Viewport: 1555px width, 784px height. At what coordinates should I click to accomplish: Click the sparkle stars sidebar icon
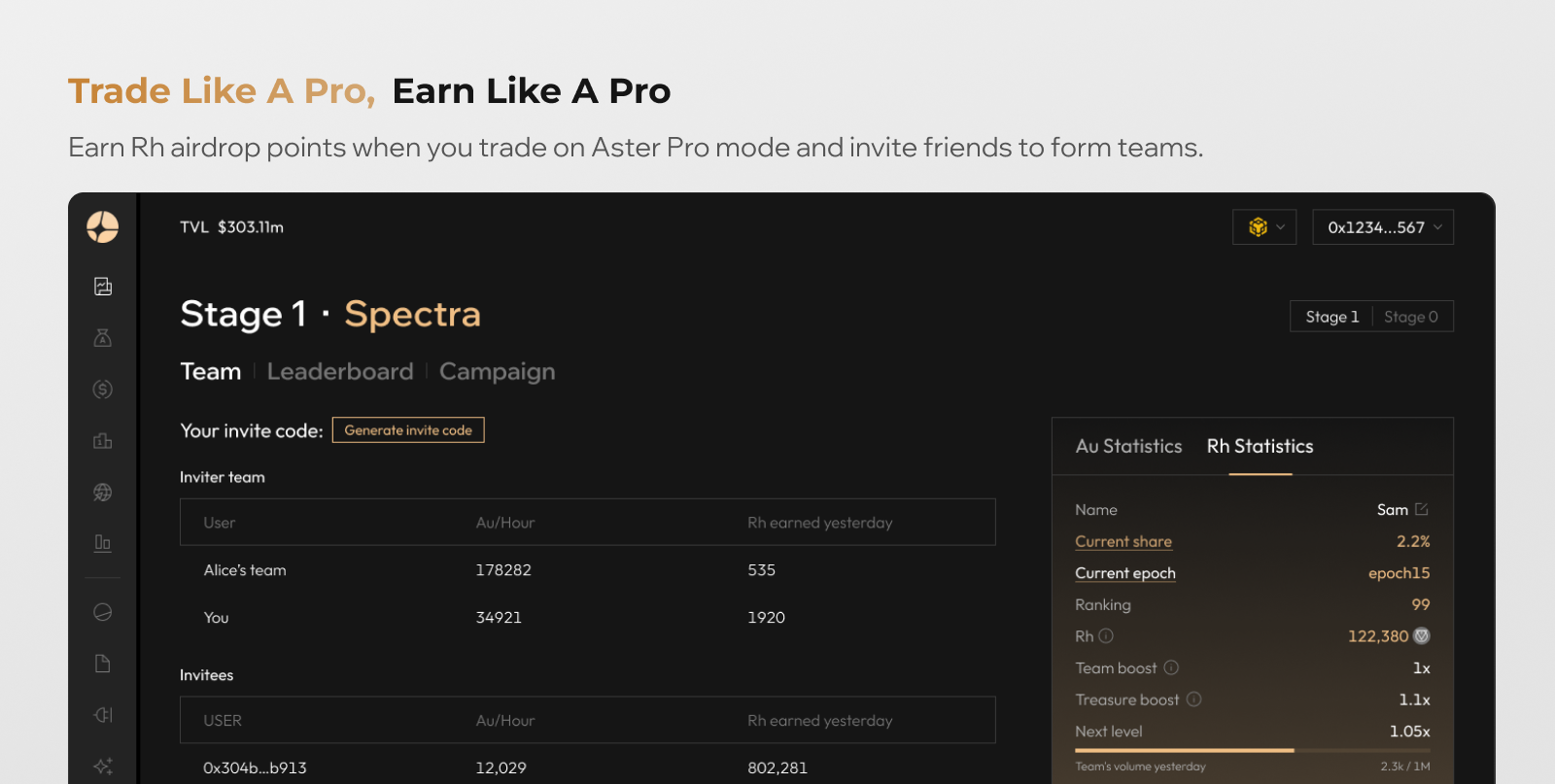pyautogui.click(x=103, y=766)
